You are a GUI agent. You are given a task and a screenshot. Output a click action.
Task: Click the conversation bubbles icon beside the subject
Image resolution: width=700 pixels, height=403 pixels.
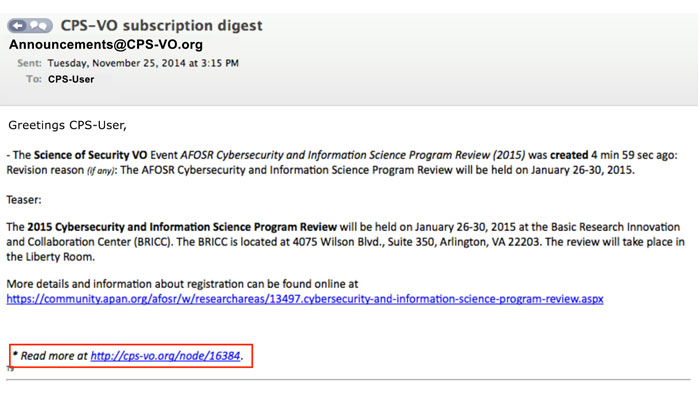[x=40, y=25]
